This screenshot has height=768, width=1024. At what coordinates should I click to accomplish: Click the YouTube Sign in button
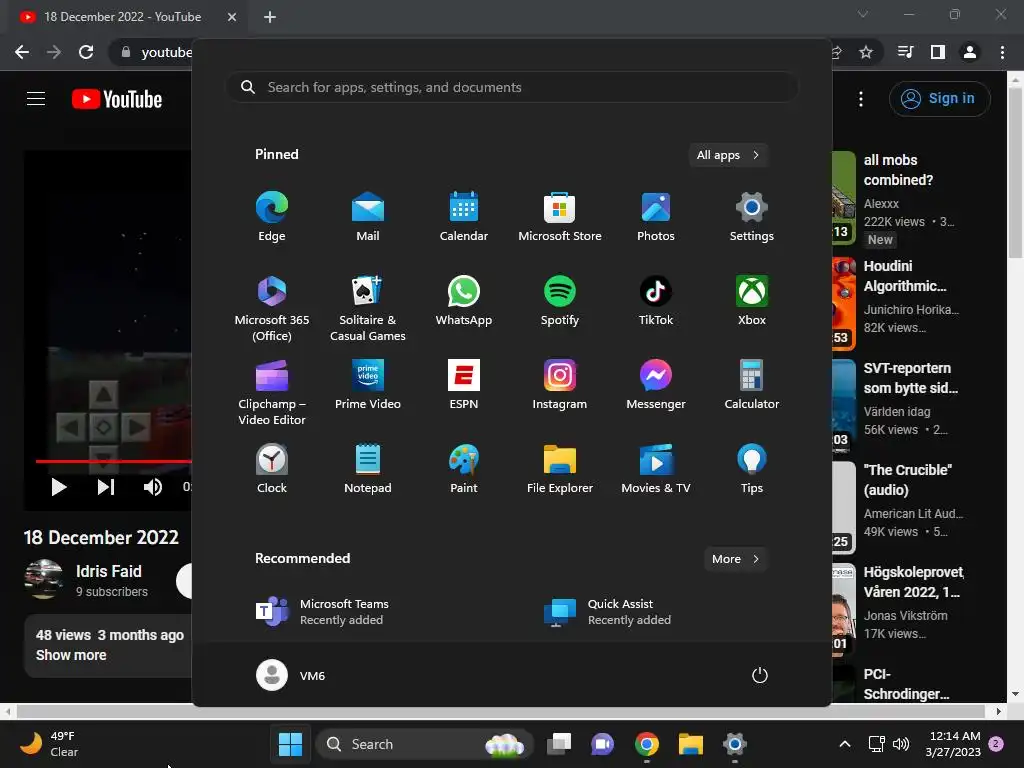point(939,99)
